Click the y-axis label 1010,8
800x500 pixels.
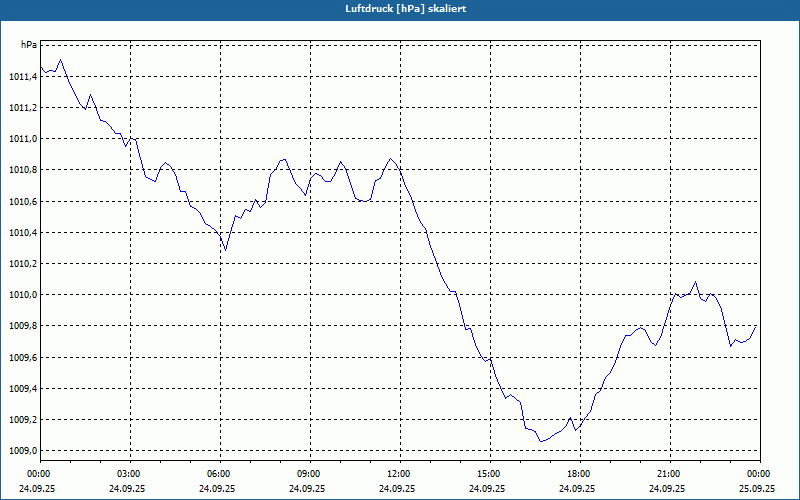point(23,170)
